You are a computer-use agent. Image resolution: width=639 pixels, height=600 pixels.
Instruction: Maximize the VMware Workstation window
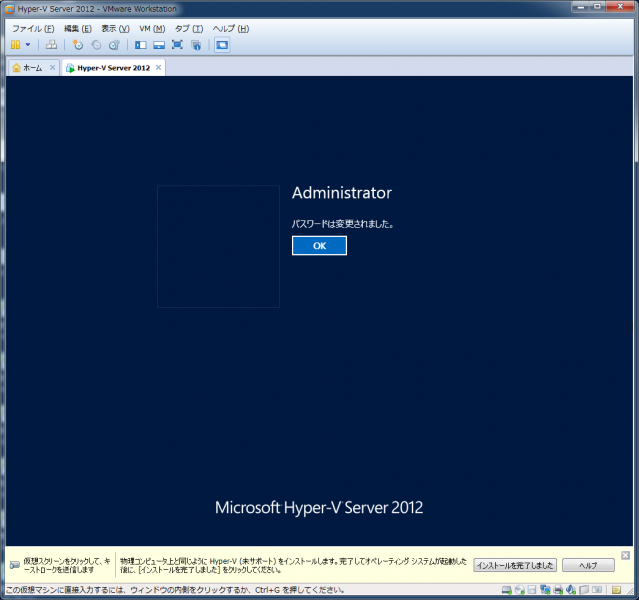click(597, 7)
